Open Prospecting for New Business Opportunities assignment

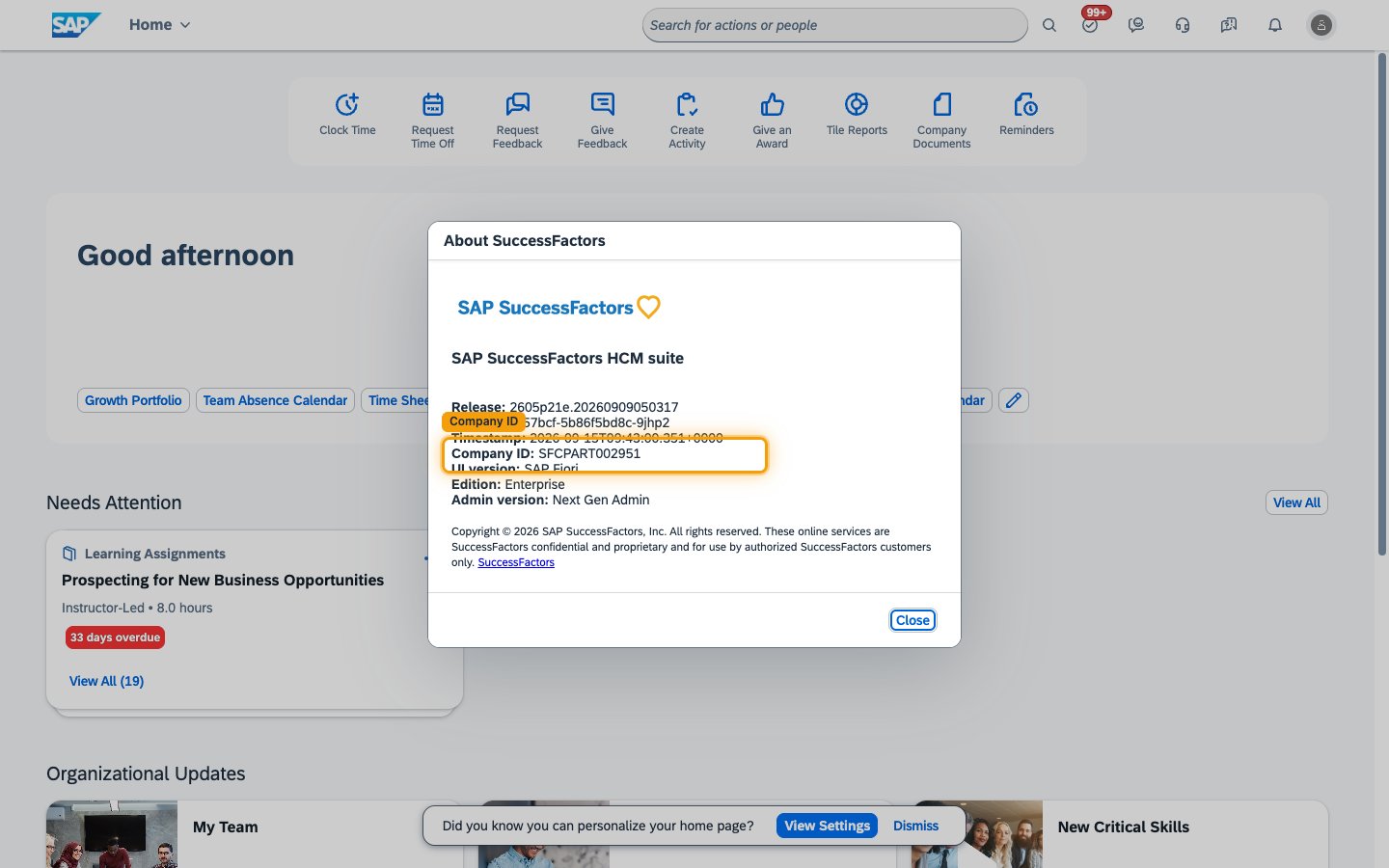tap(223, 580)
